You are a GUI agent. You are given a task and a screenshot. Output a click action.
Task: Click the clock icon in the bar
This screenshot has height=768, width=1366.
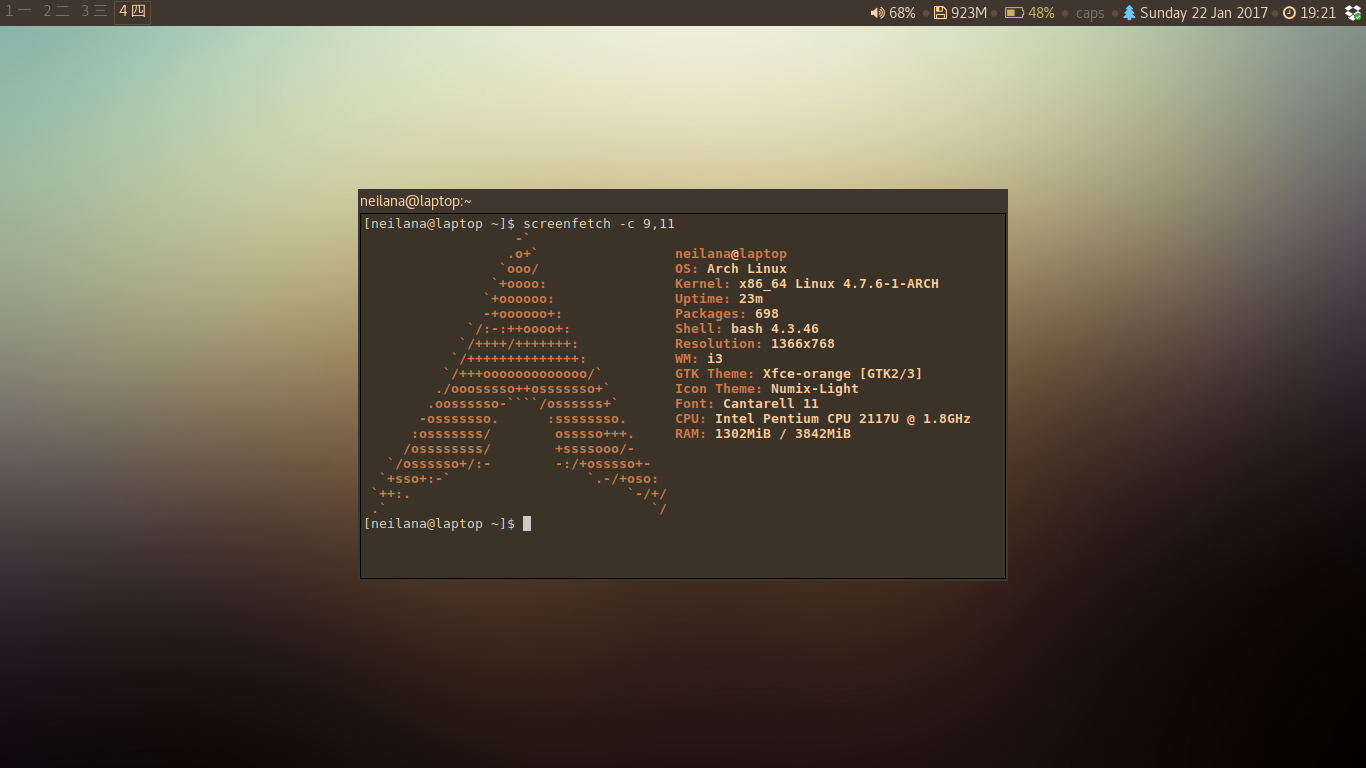[1289, 13]
